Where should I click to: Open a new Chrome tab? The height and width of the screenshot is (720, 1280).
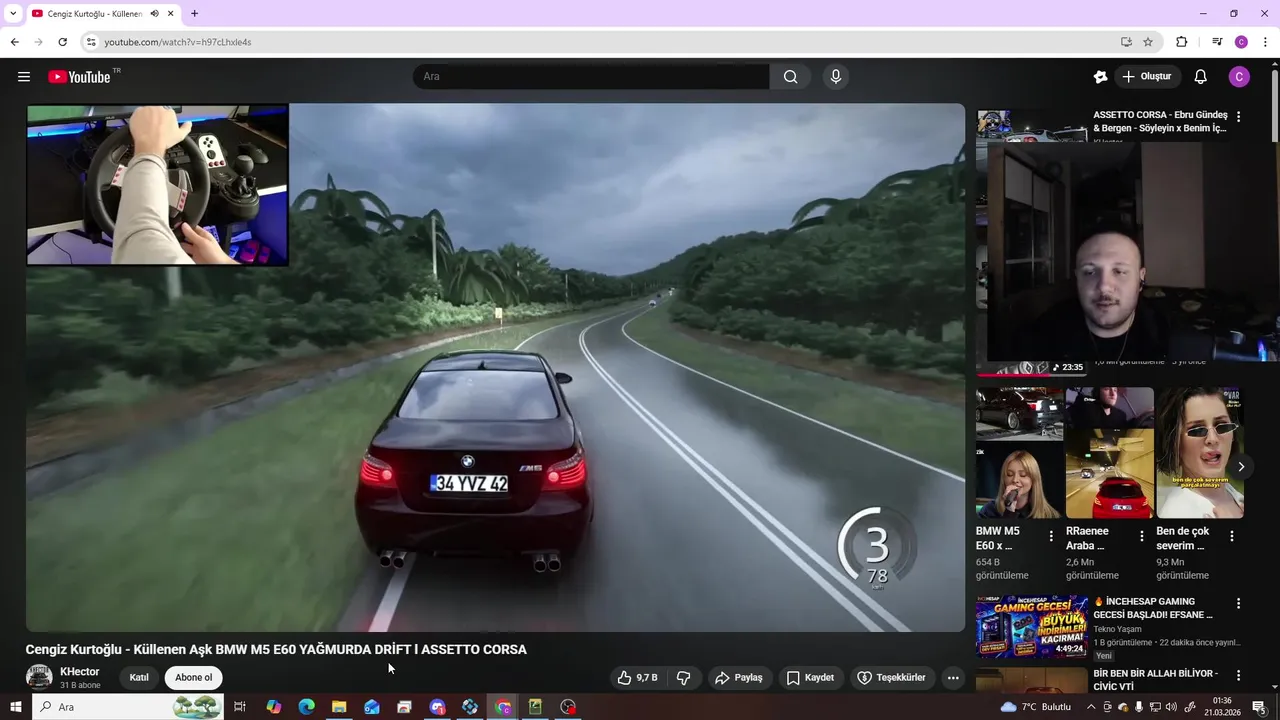tap(194, 14)
